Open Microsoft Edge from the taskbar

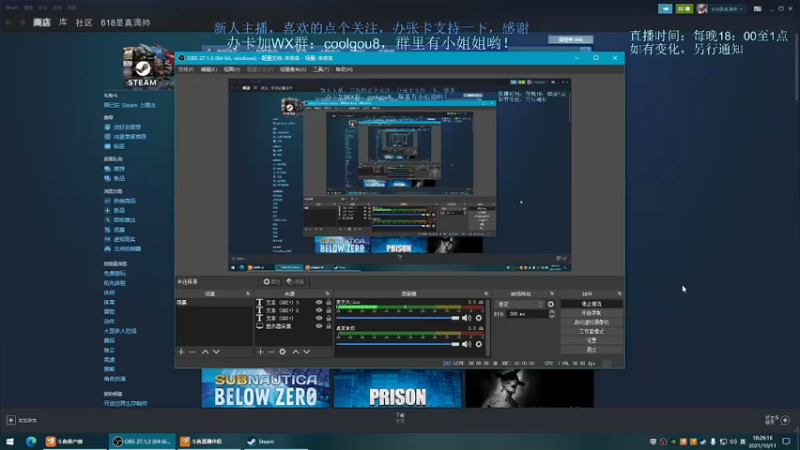click(31, 441)
